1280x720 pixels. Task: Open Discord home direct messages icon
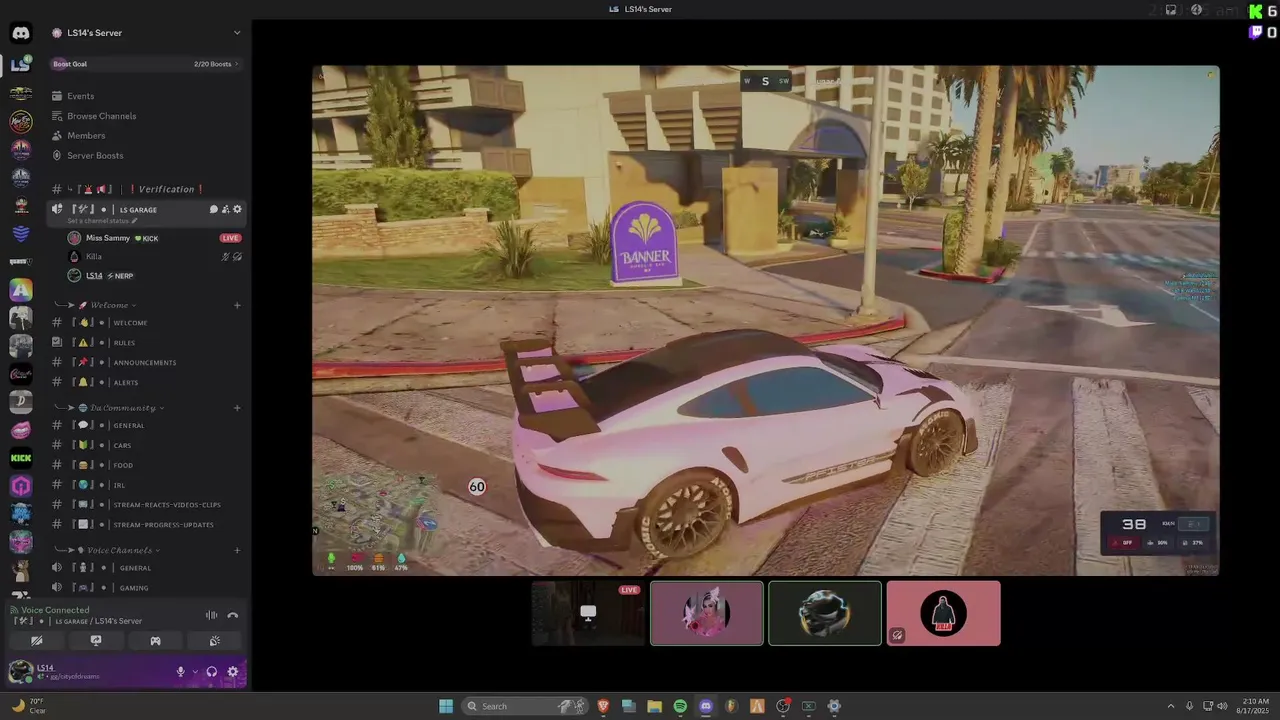pos(20,33)
